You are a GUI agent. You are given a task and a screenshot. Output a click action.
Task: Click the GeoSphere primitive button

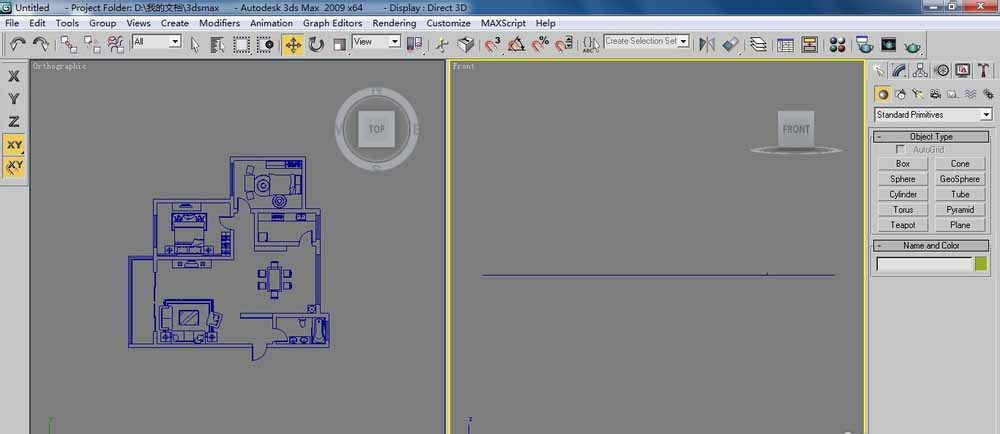point(960,179)
